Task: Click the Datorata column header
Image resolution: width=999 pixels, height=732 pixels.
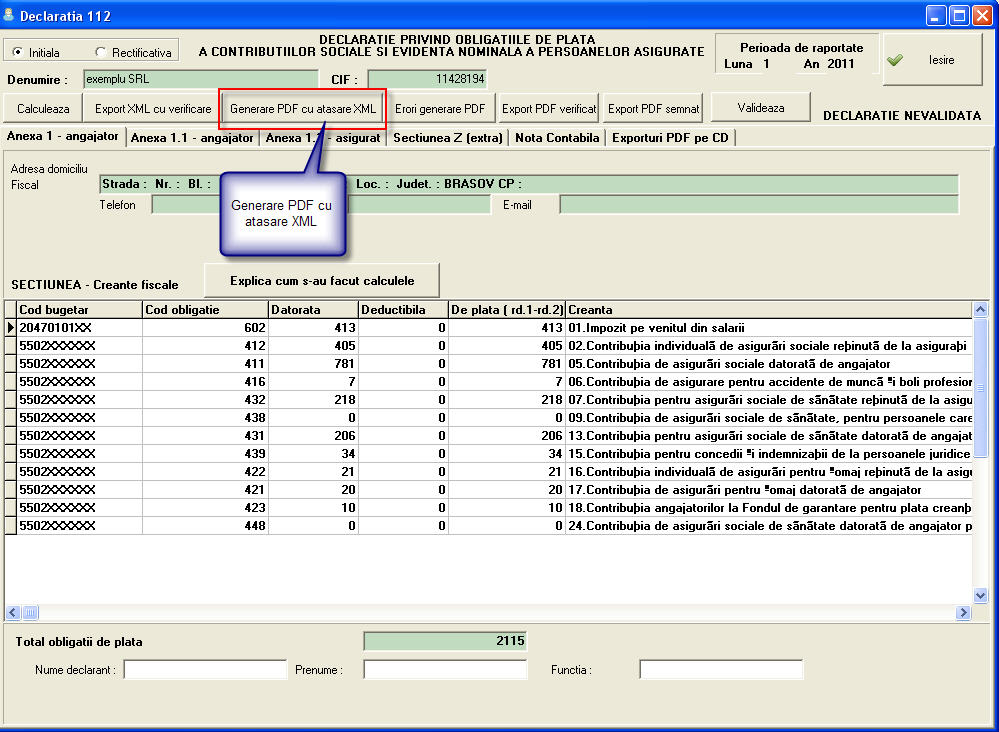Action: [x=313, y=310]
